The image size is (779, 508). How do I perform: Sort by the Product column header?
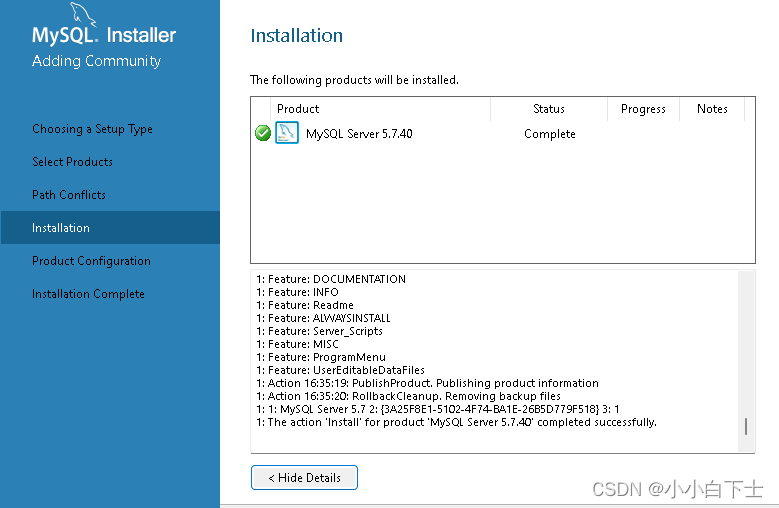pyautogui.click(x=380, y=109)
